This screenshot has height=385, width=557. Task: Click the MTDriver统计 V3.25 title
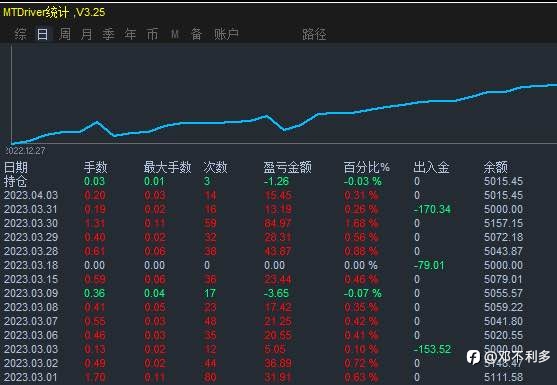(54, 12)
